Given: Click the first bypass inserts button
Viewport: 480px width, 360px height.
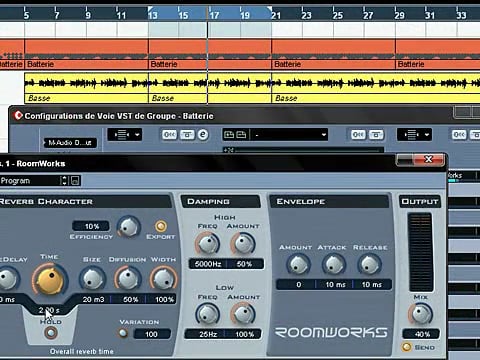Looking at the screenshot, I should (x=169, y=135).
